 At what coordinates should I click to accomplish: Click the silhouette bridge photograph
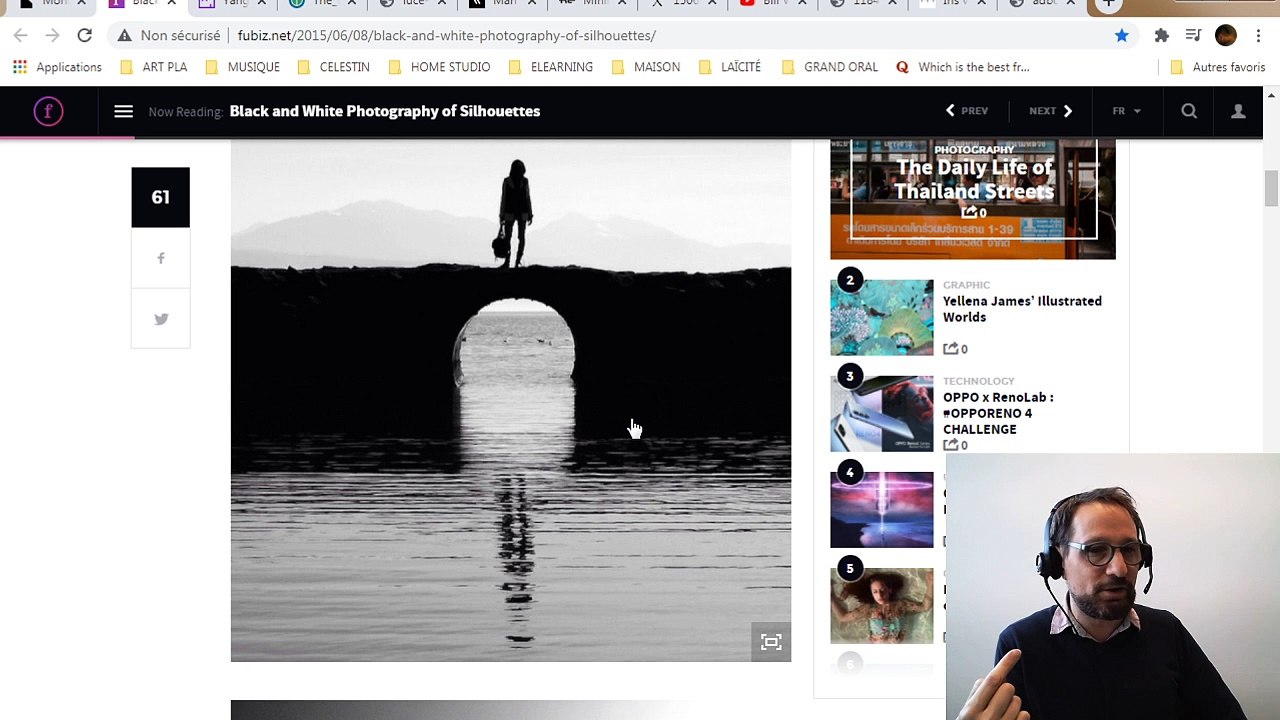pos(510,400)
